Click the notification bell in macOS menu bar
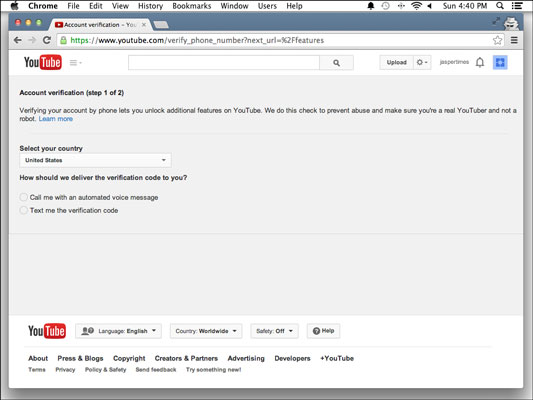 pyautogui.click(x=371, y=6)
